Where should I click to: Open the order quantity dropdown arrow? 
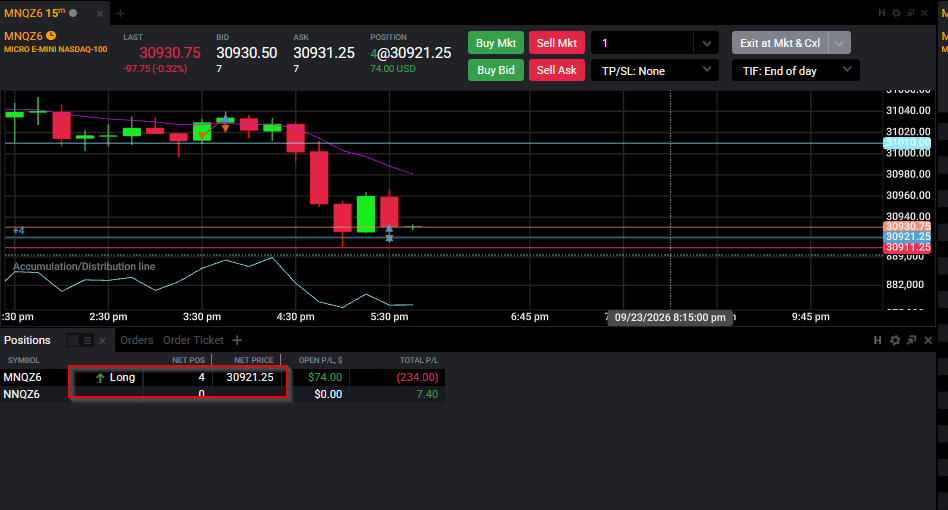pos(706,44)
